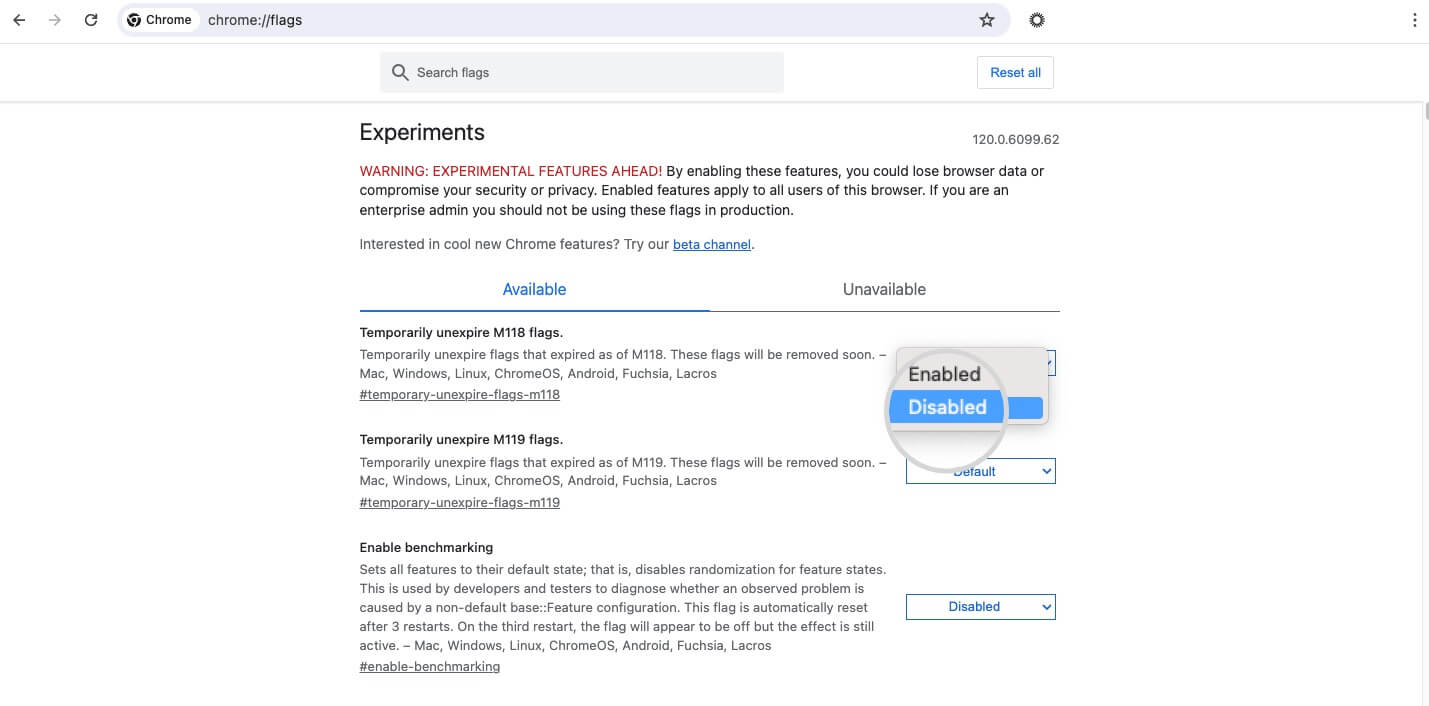Image resolution: width=1429 pixels, height=706 pixels.
Task: Open the #temporary-unexpire-flags-m118 anchor link
Action: coord(460,394)
